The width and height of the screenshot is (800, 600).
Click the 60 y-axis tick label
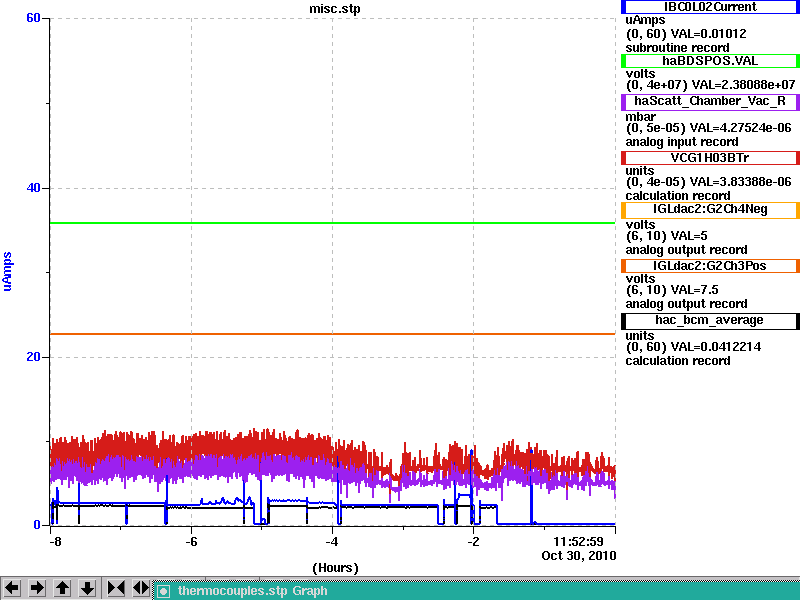pyautogui.click(x=33, y=18)
